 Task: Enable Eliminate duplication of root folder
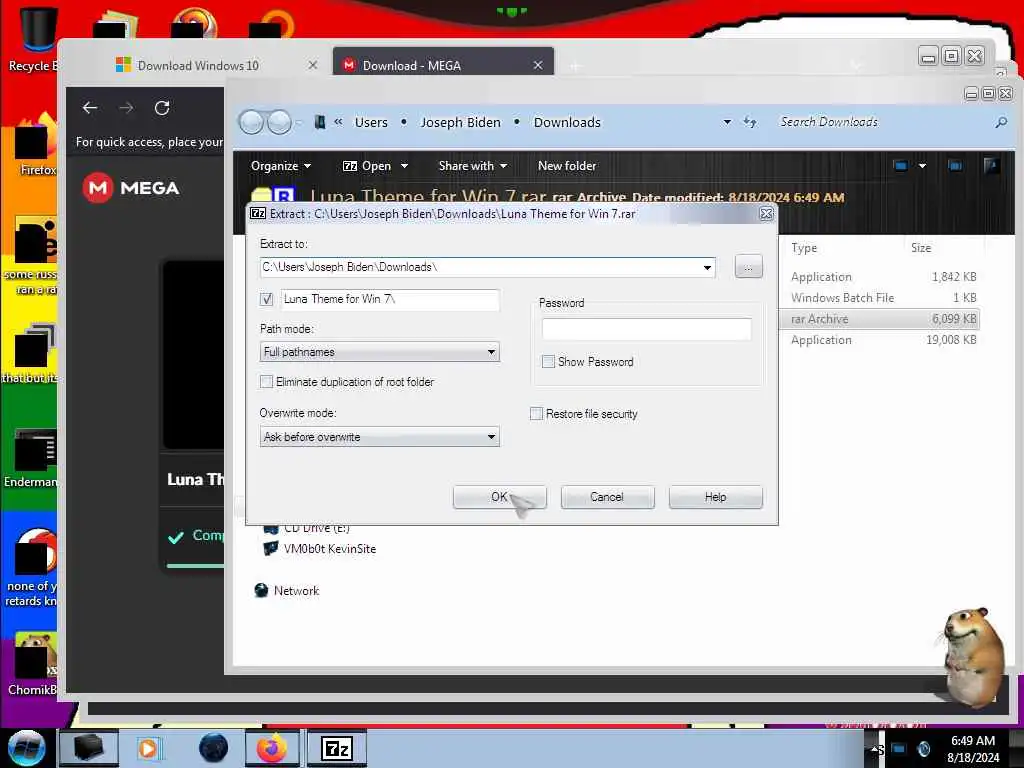(266, 381)
